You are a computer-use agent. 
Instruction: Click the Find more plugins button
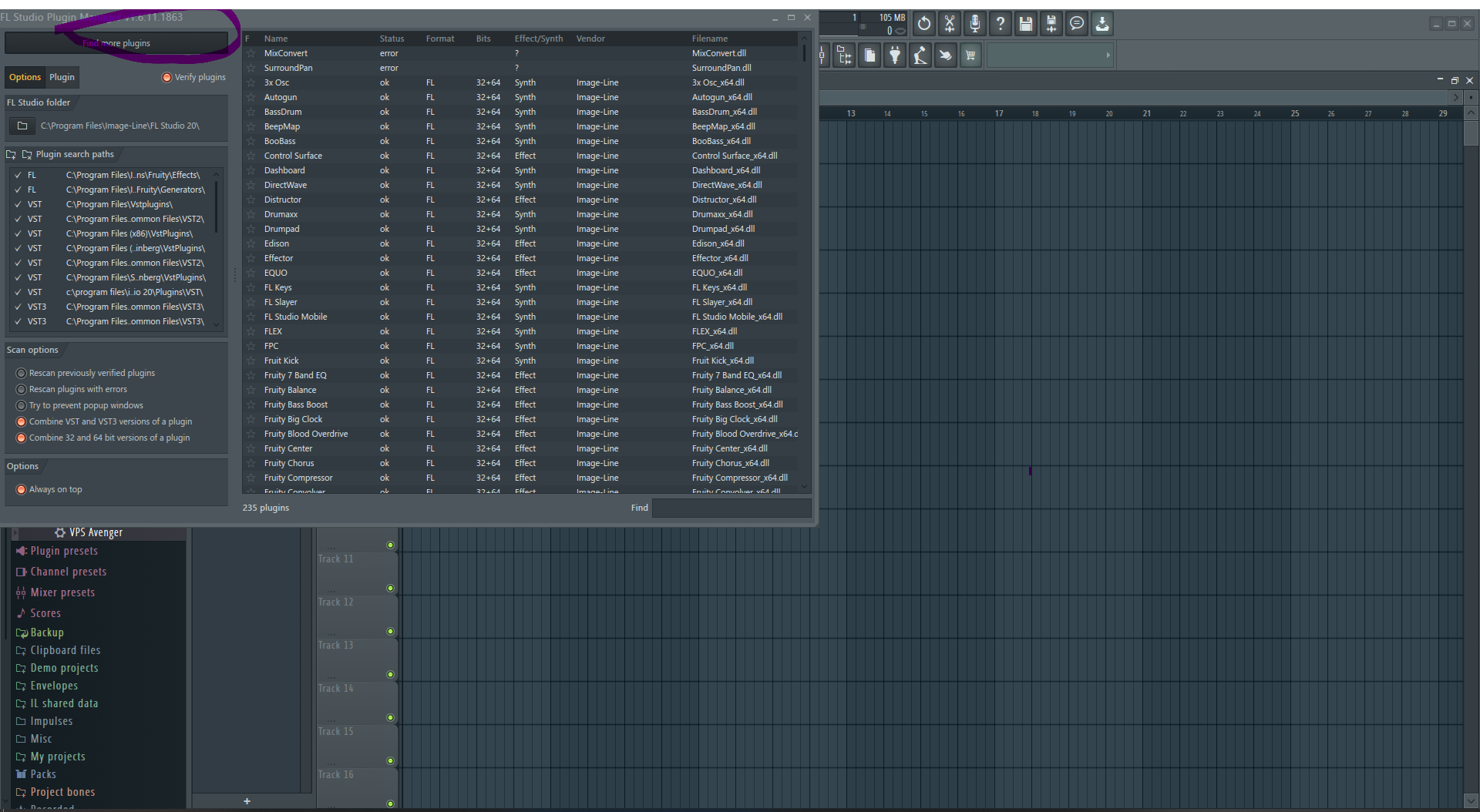tap(116, 43)
